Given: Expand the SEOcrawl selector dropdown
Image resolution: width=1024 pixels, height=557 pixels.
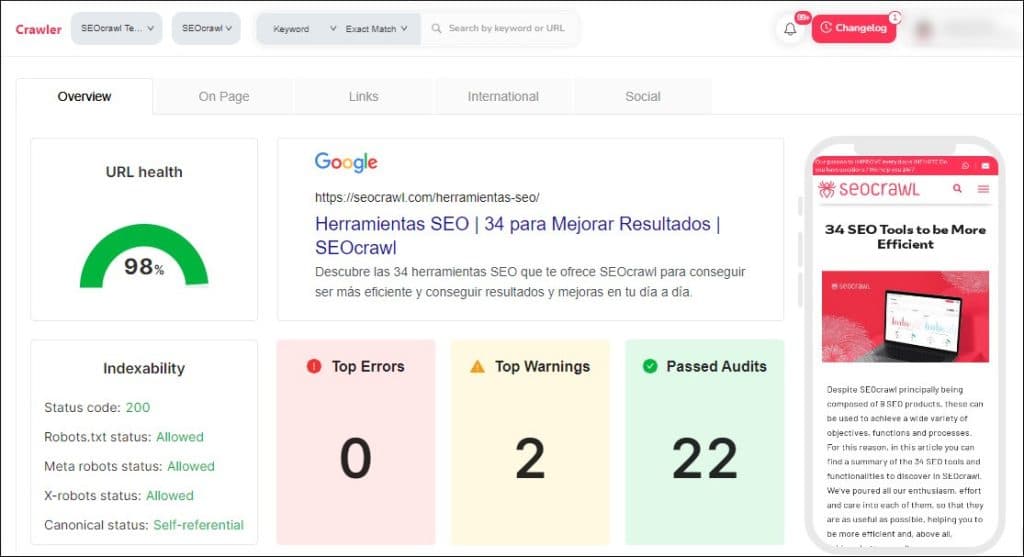Looking at the screenshot, I should tap(206, 28).
